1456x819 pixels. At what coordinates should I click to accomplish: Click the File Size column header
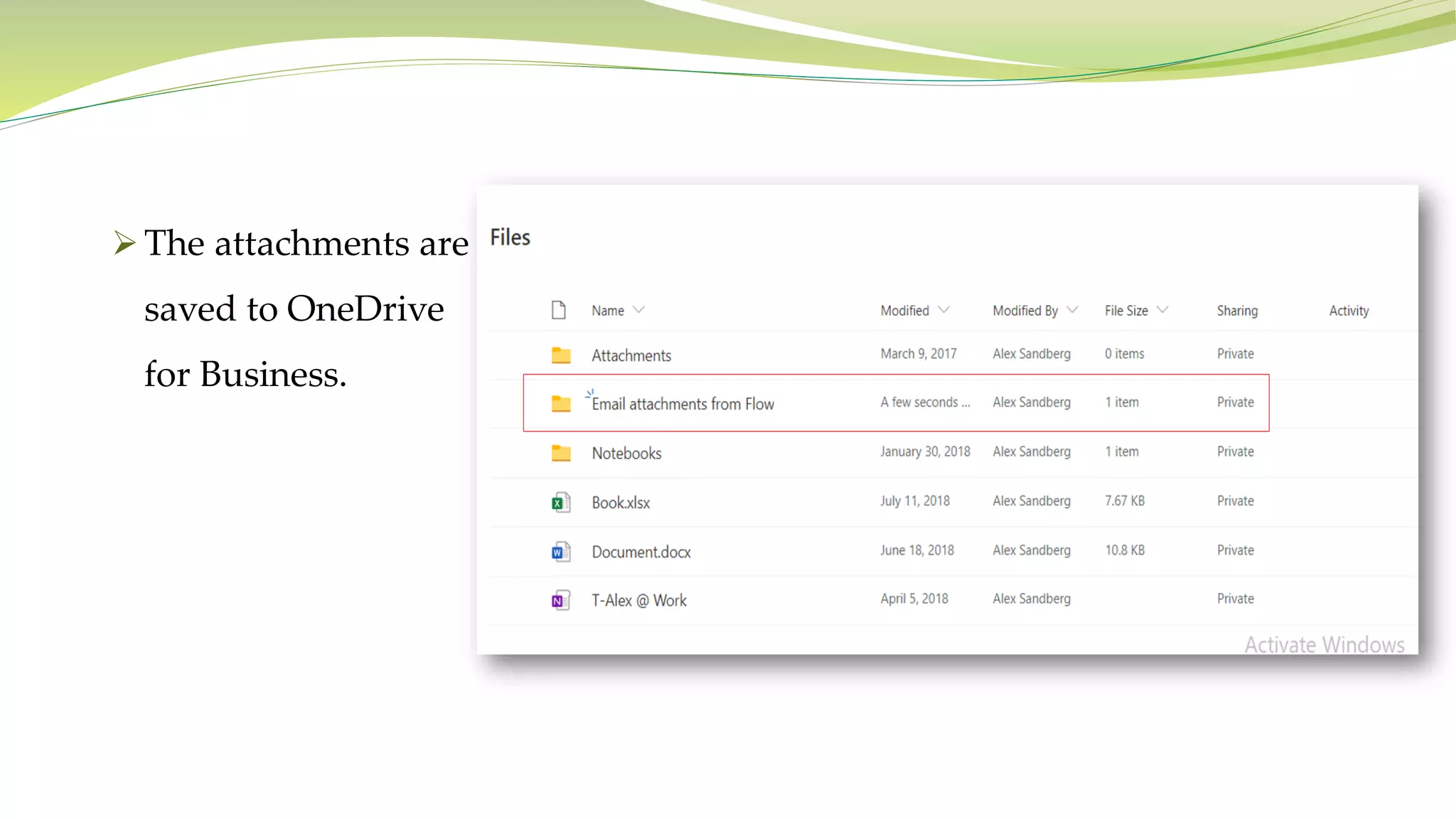tap(1126, 311)
